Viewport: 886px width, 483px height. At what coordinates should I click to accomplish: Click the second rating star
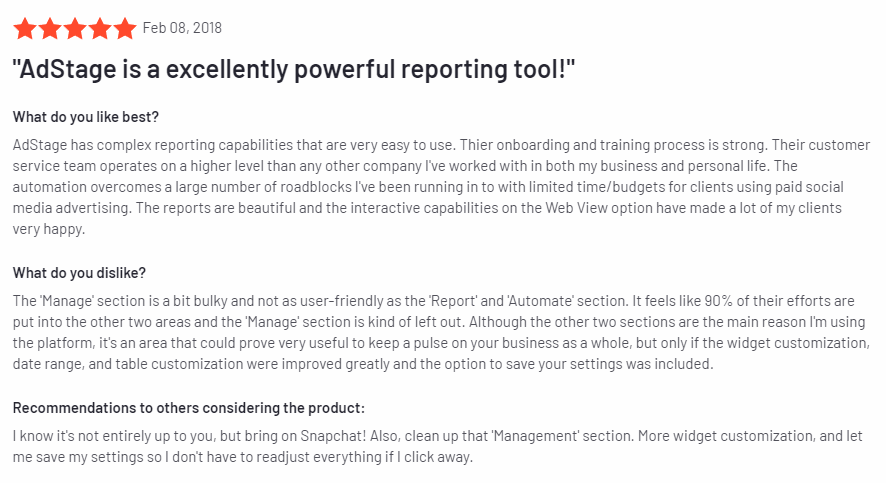click(x=49, y=28)
